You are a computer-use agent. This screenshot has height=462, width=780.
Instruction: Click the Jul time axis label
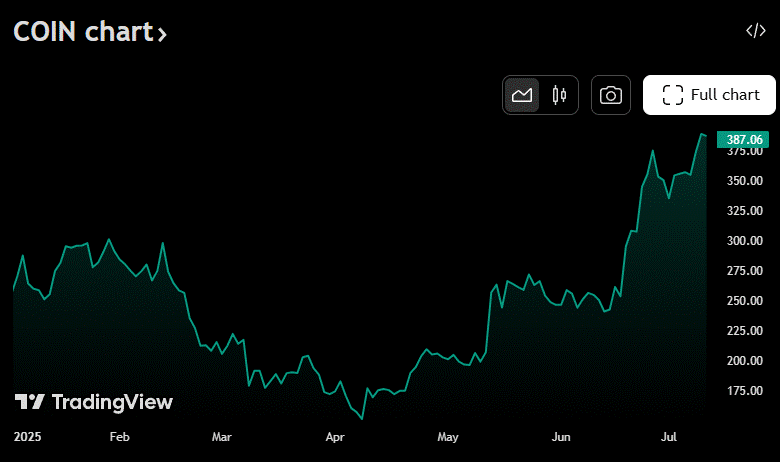[x=669, y=437]
